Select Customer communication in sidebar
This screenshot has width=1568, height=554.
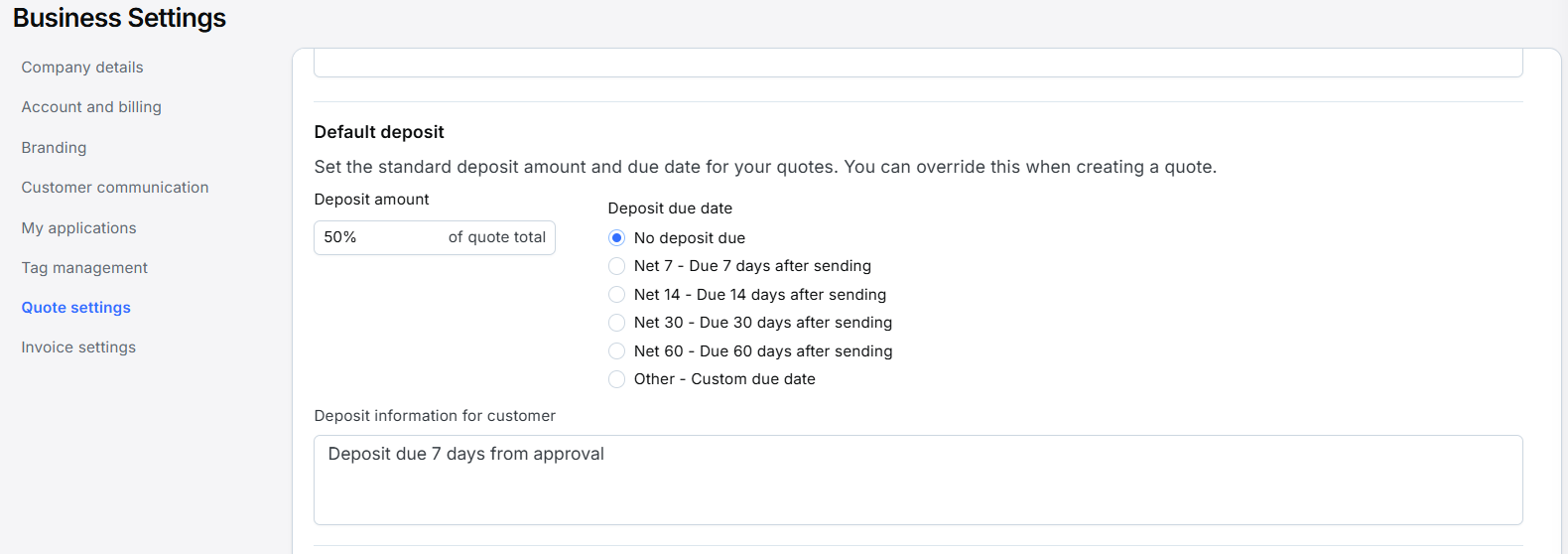pos(115,188)
